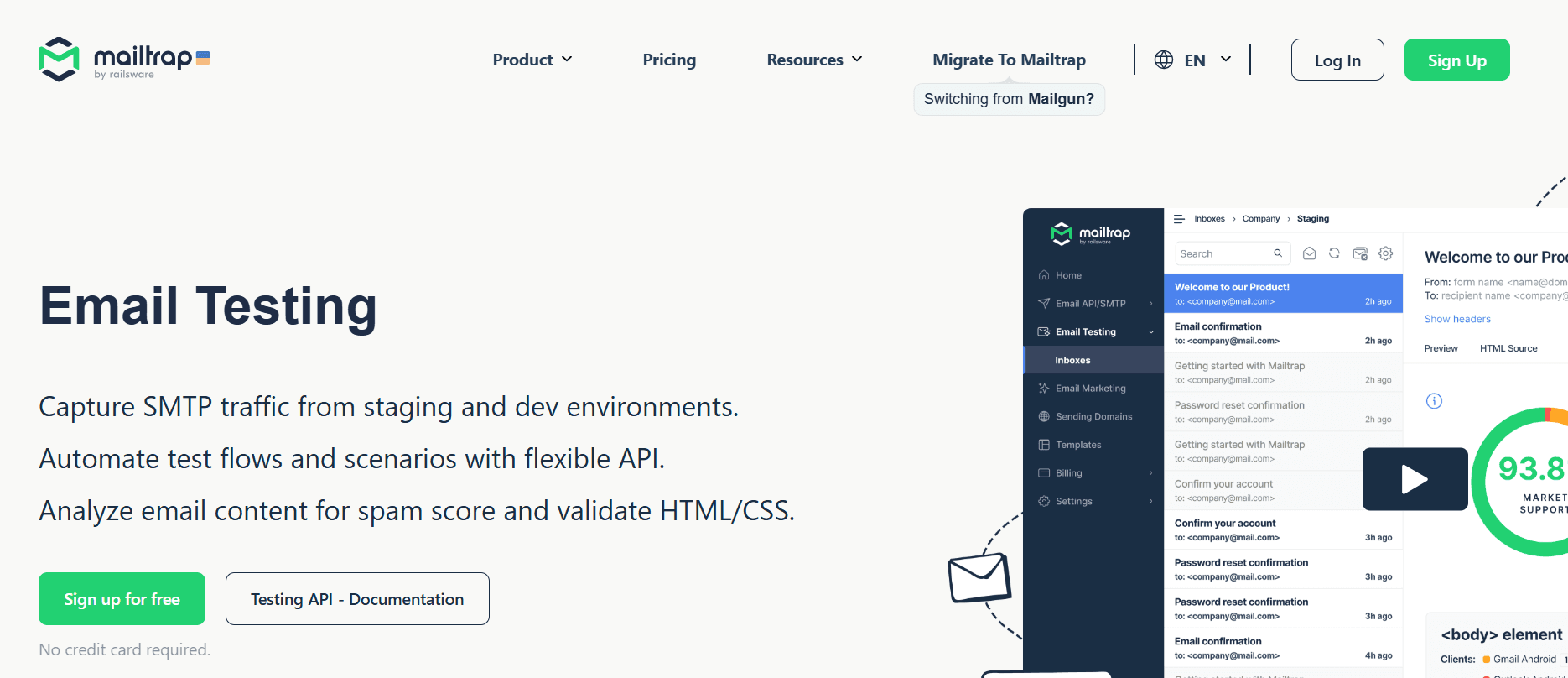The height and width of the screenshot is (678, 1568).
Task: Click the Search field in the inbox
Action: (x=1232, y=253)
